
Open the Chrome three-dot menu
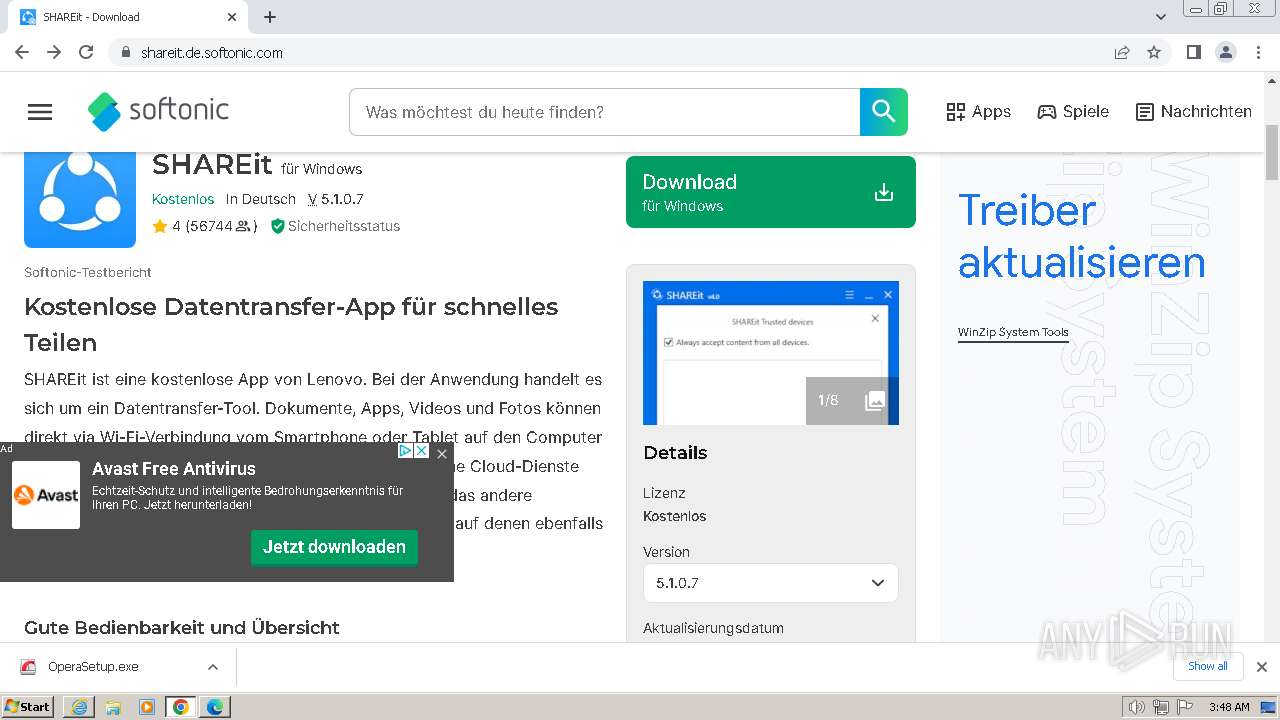tap(1258, 52)
